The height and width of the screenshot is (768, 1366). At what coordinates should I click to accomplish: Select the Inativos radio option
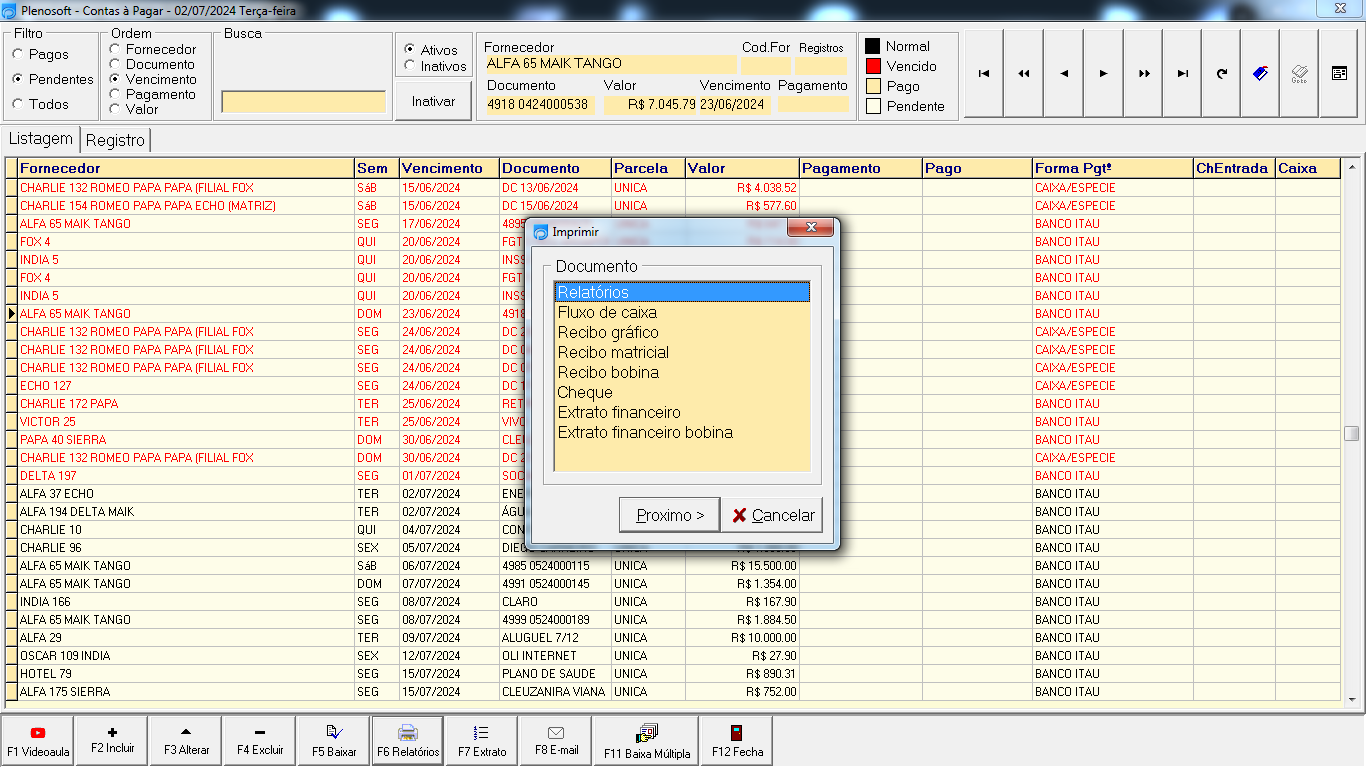click(x=410, y=66)
